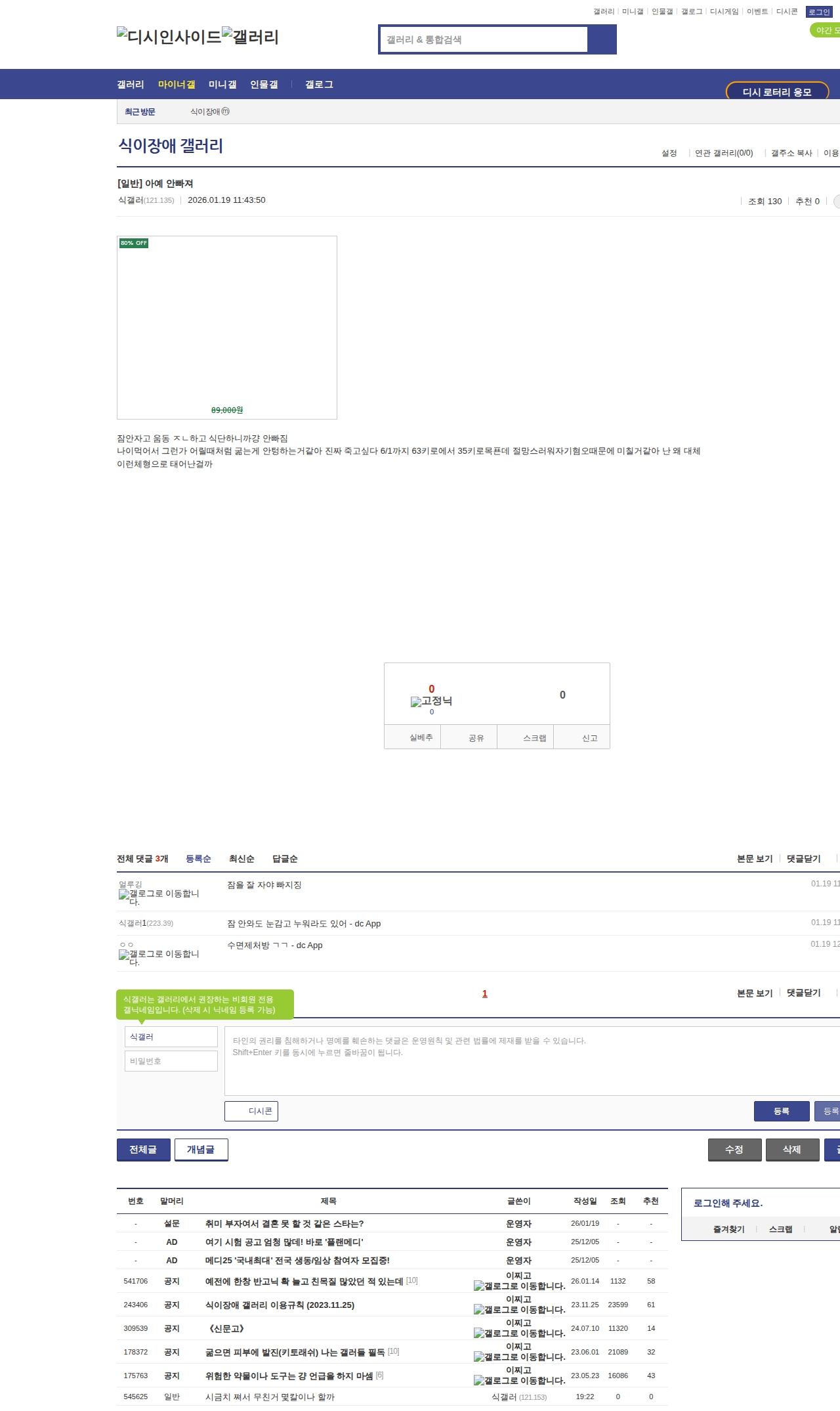Open the ad thumbnail with the 89,000원 price
Viewport: 840px width, 1411px height.
coord(227,328)
